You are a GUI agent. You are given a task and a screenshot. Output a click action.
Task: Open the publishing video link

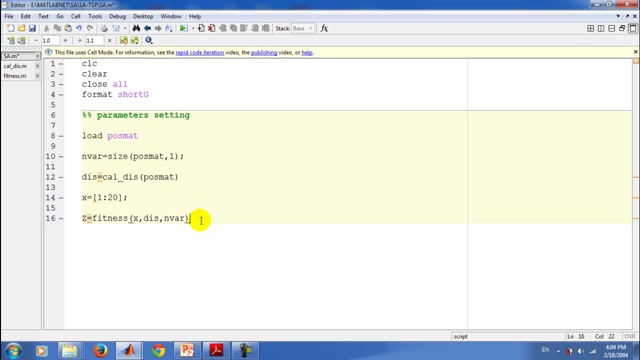pyautogui.click(x=264, y=53)
